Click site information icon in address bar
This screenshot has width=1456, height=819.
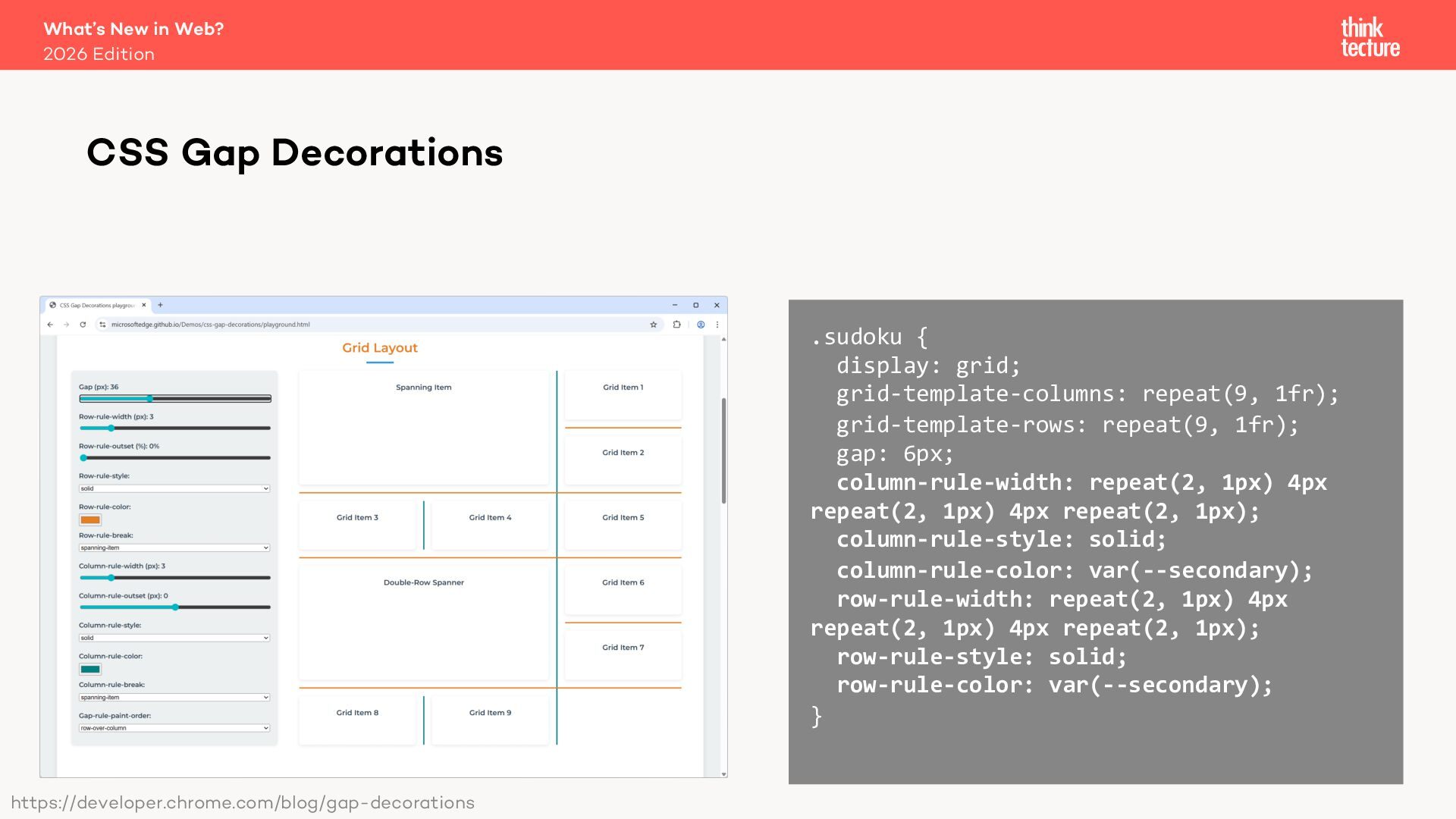click(102, 325)
